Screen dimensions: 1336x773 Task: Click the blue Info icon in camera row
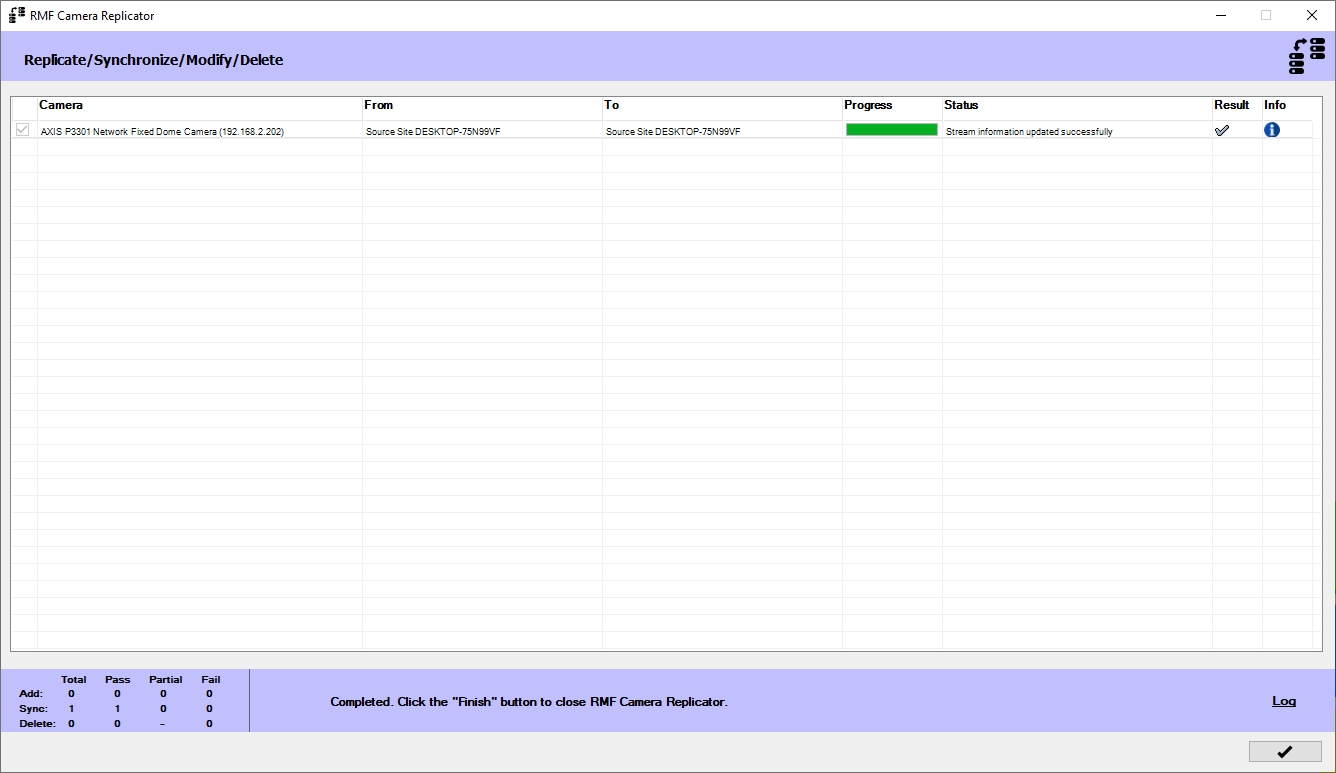pos(1271,130)
